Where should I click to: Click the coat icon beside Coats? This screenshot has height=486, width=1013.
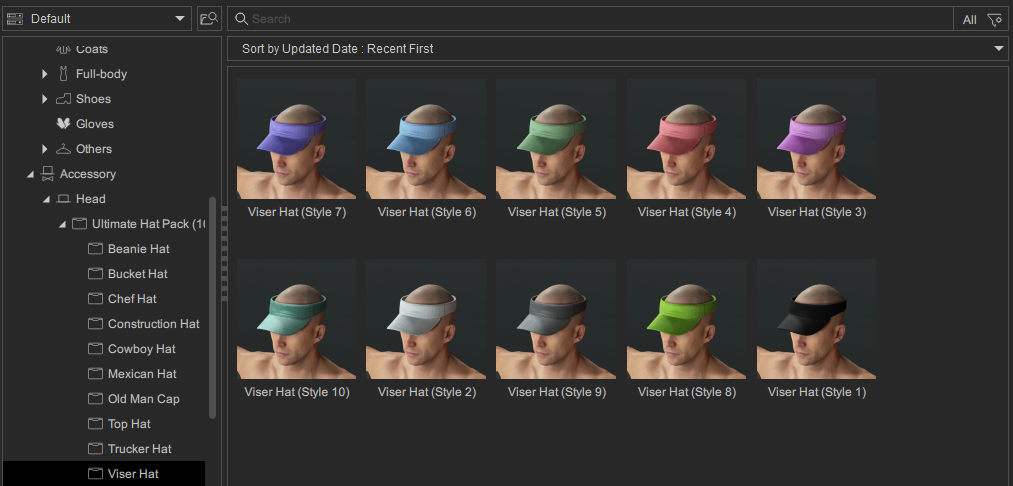63,49
